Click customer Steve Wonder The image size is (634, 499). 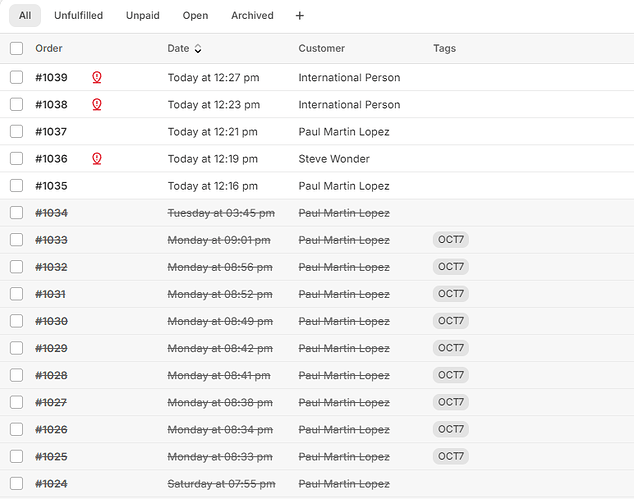point(334,159)
